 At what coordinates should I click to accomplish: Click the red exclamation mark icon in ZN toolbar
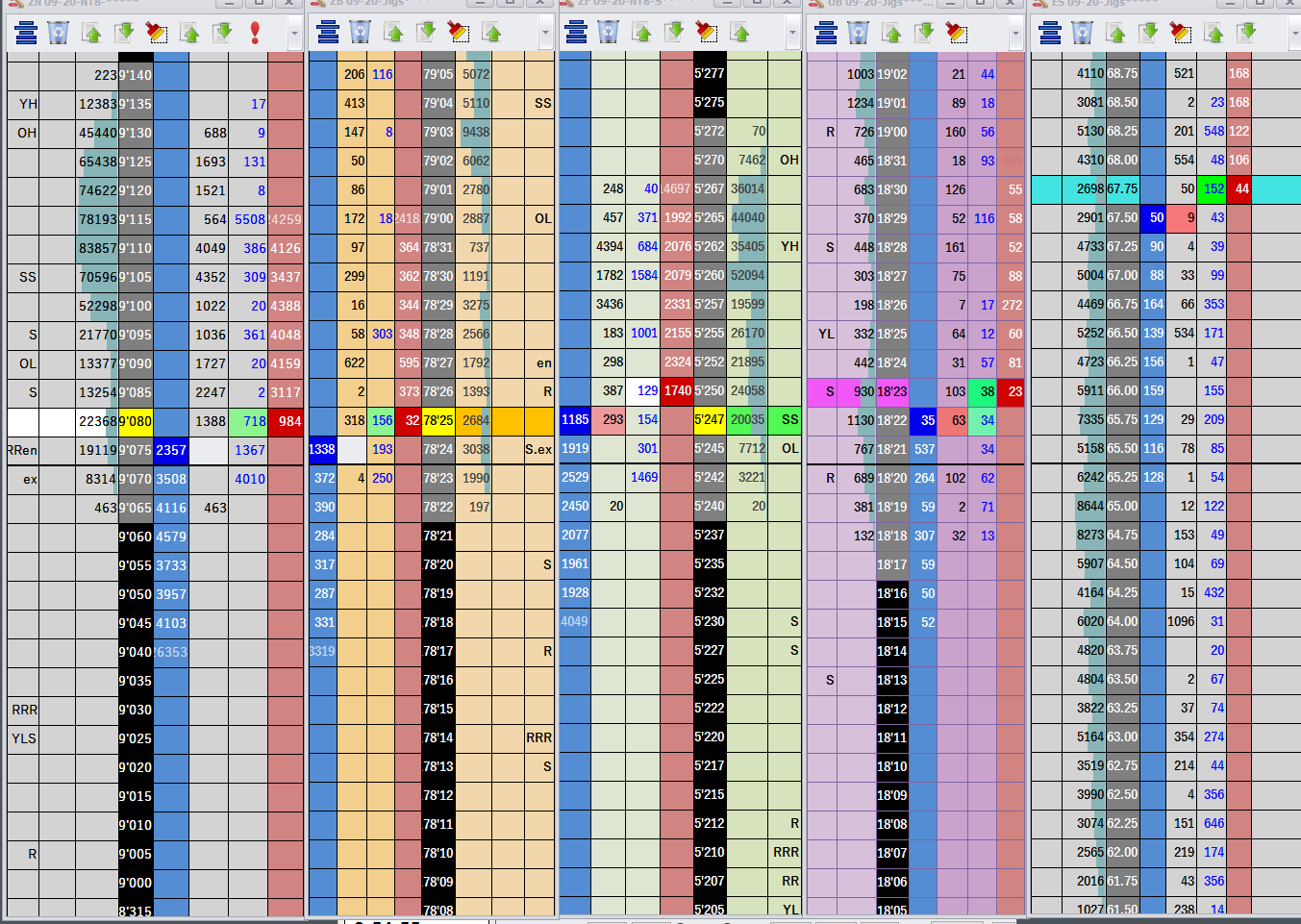(255, 34)
